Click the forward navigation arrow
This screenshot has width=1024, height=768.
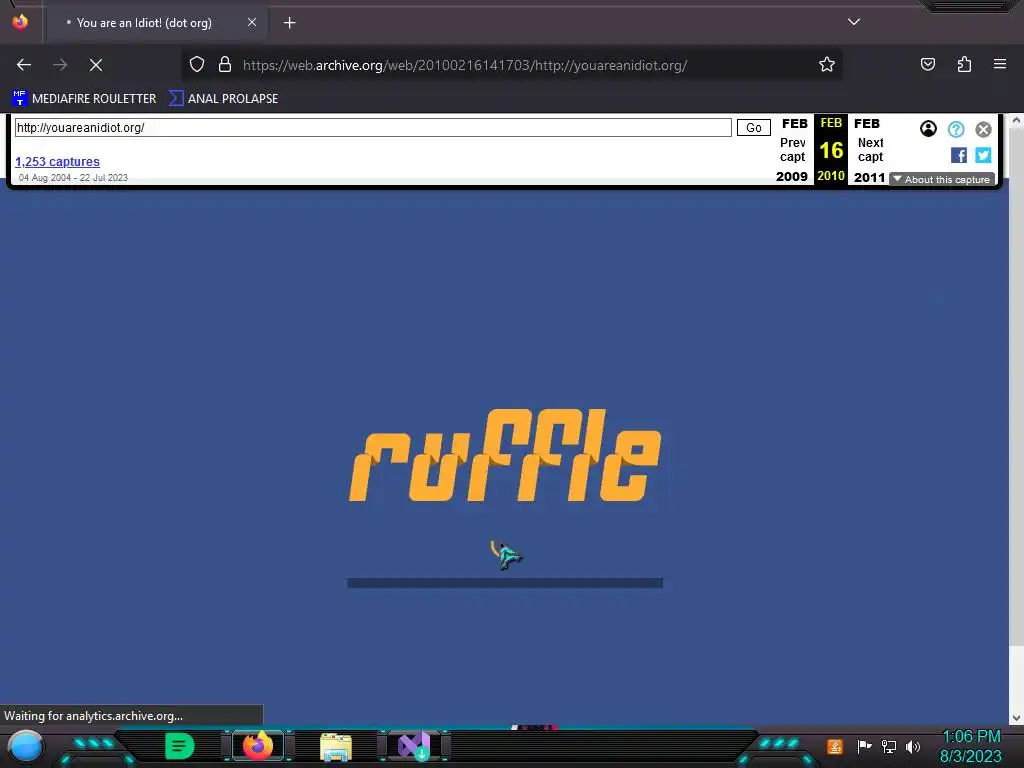[60, 65]
